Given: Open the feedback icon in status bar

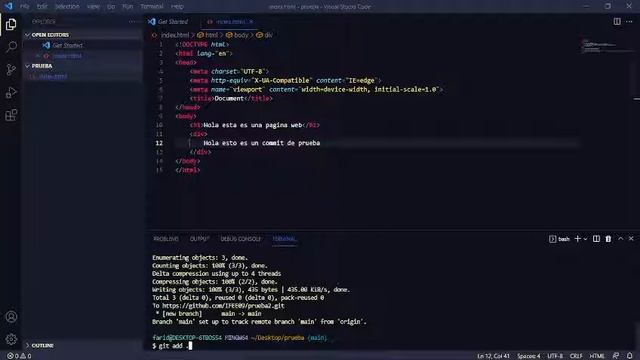Looking at the screenshot, I should coord(616,356).
